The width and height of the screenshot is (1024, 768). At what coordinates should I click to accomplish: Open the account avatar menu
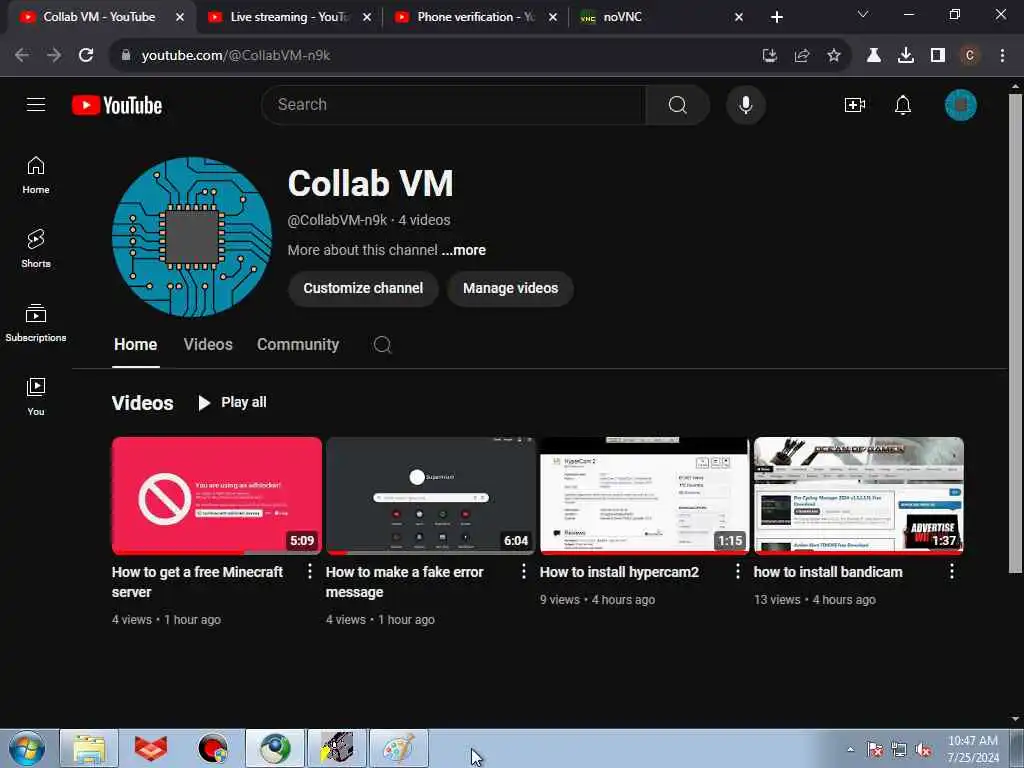click(960, 104)
